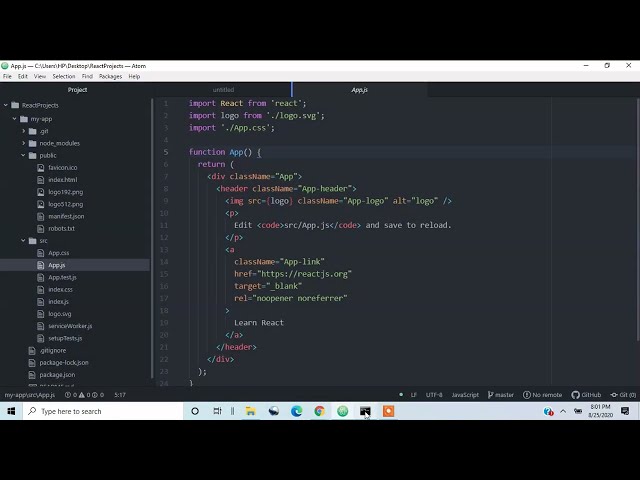The width and height of the screenshot is (640, 480).
Task: Open the command prompt taskbar icon
Action: (365, 411)
